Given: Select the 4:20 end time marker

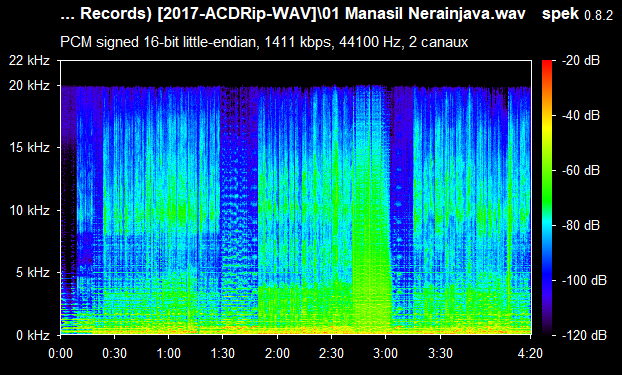Looking at the screenshot, I should (x=530, y=353).
